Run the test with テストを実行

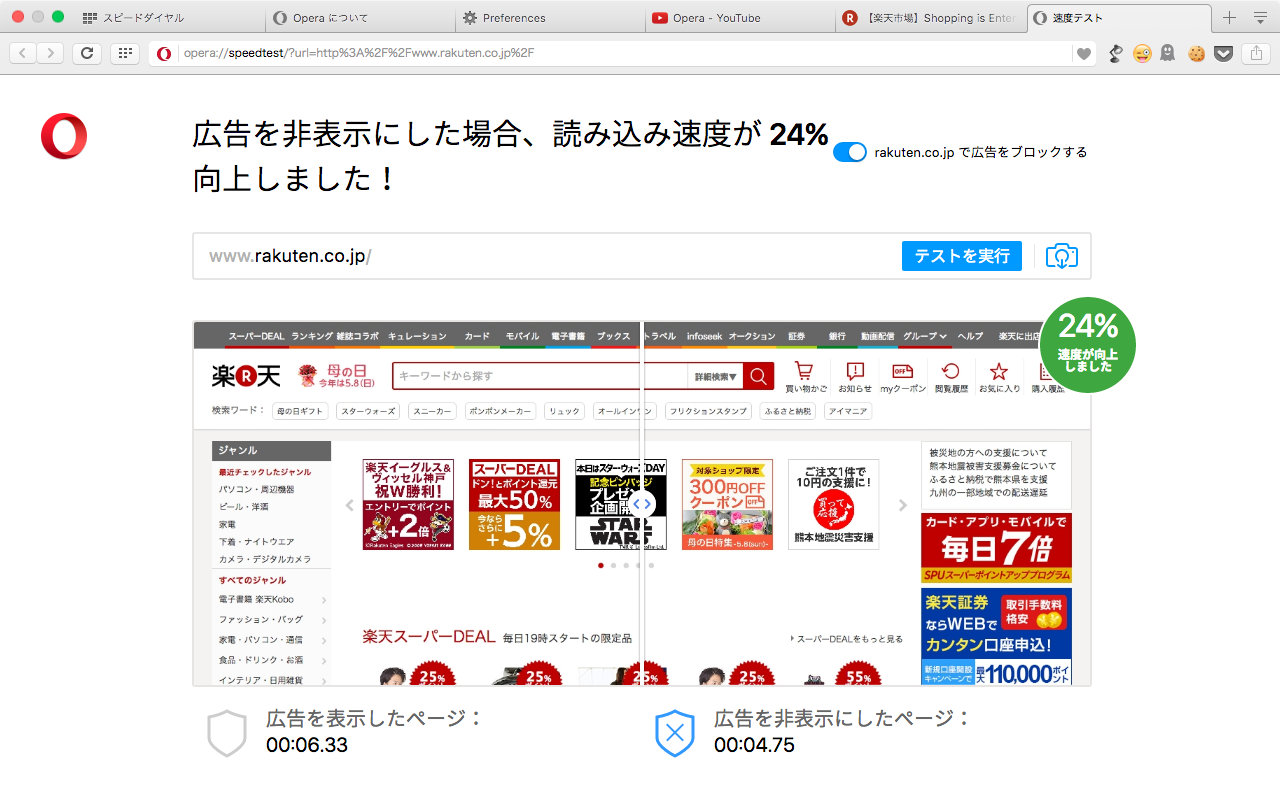[962, 256]
